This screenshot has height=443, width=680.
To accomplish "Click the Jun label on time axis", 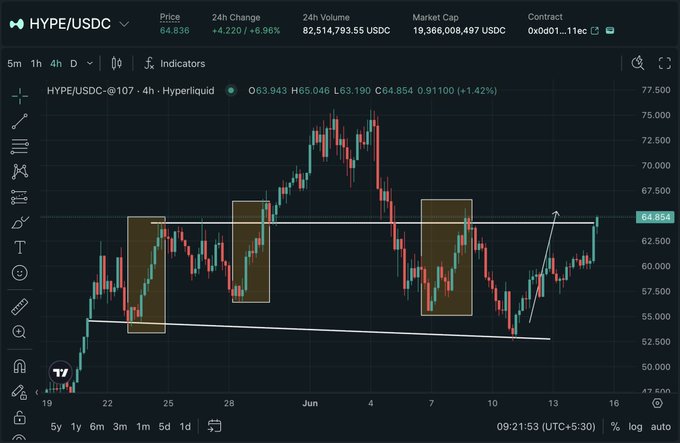I will coord(310,403).
